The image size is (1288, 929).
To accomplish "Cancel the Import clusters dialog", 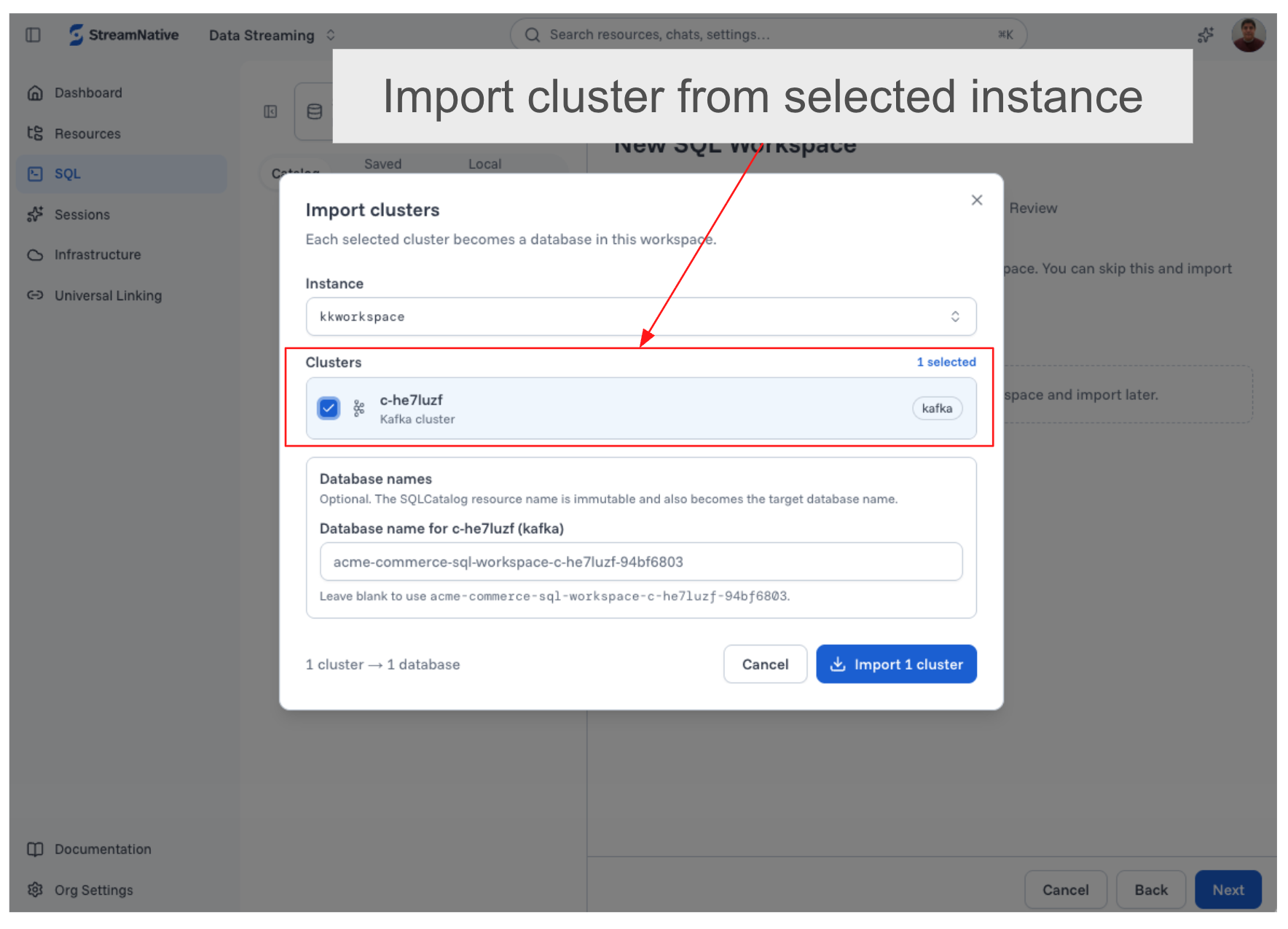I will pyautogui.click(x=765, y=664).
